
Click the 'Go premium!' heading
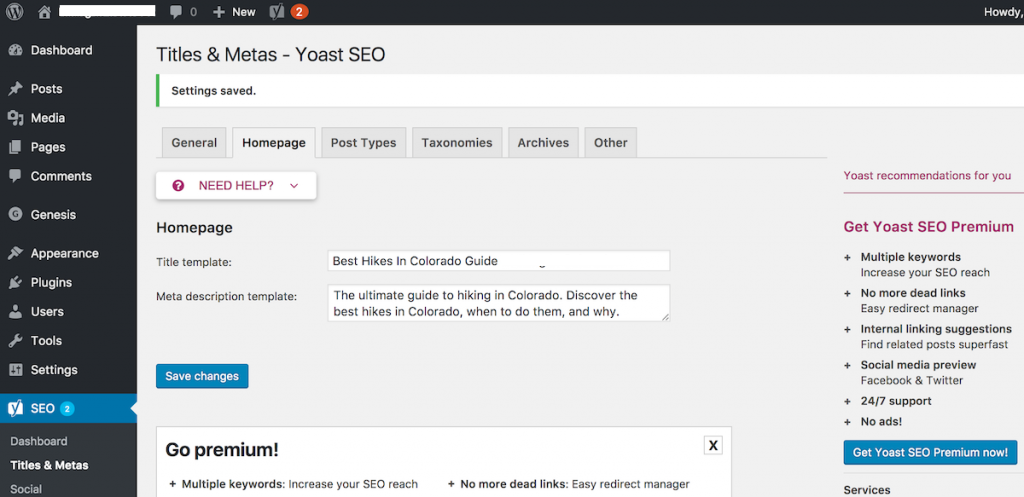coord(222,449)
